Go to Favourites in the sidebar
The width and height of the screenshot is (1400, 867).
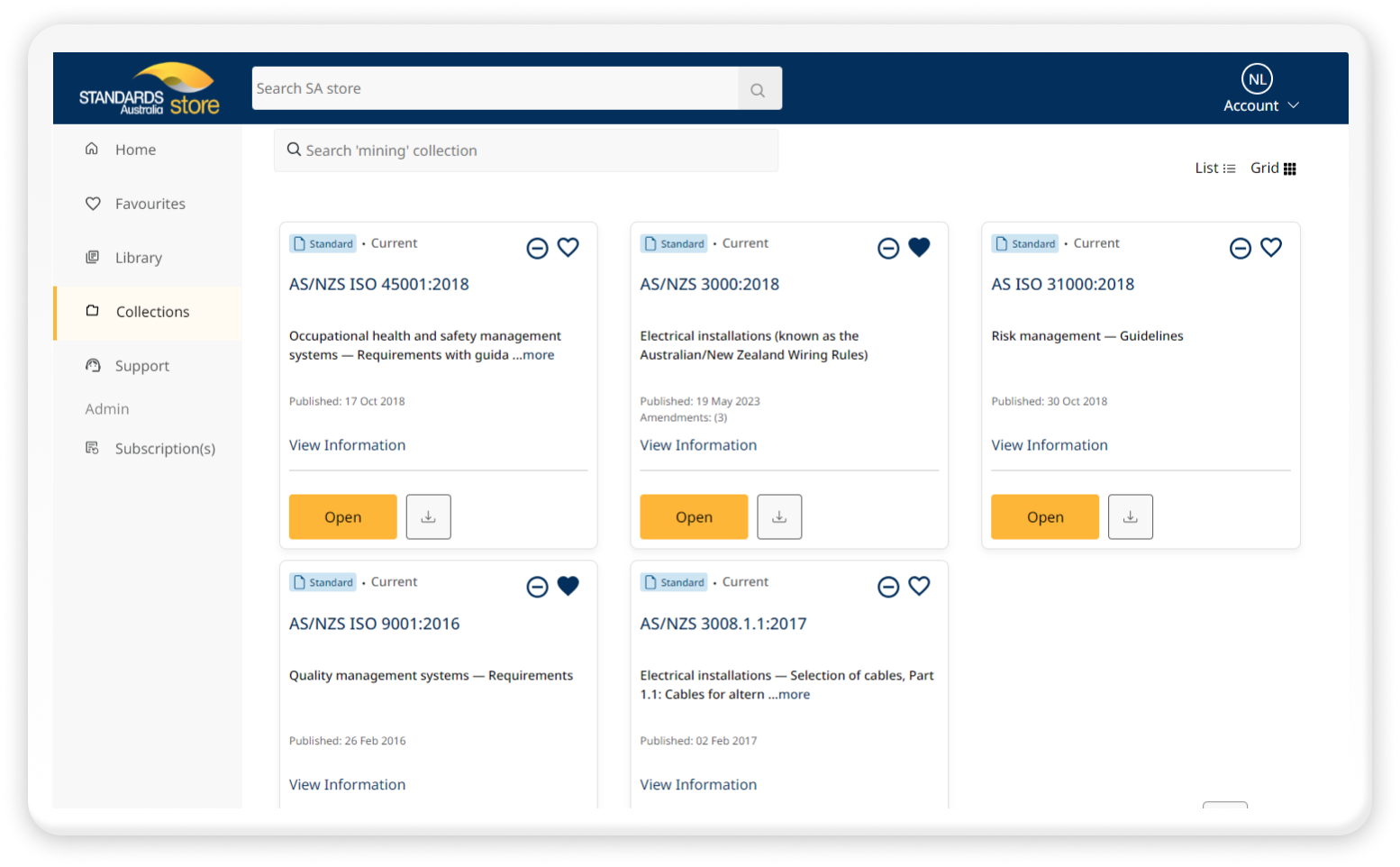[x=150, y=204]
